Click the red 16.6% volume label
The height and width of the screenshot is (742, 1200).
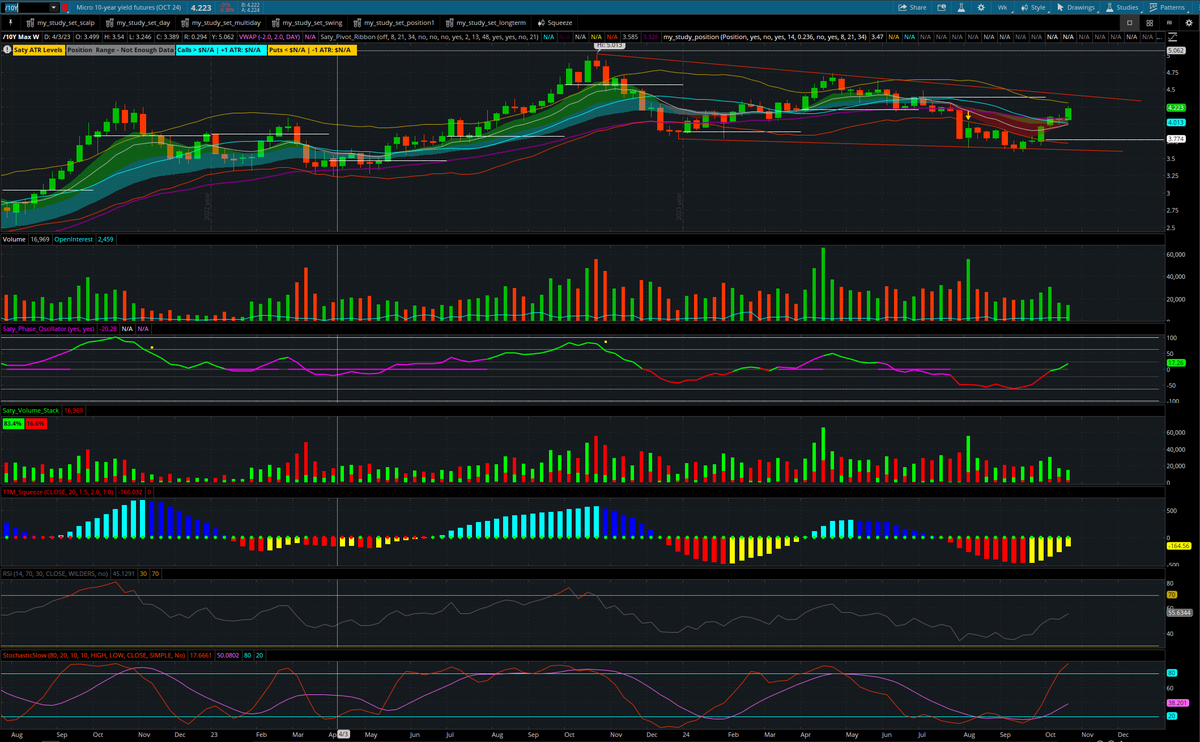tap(35, 424)
